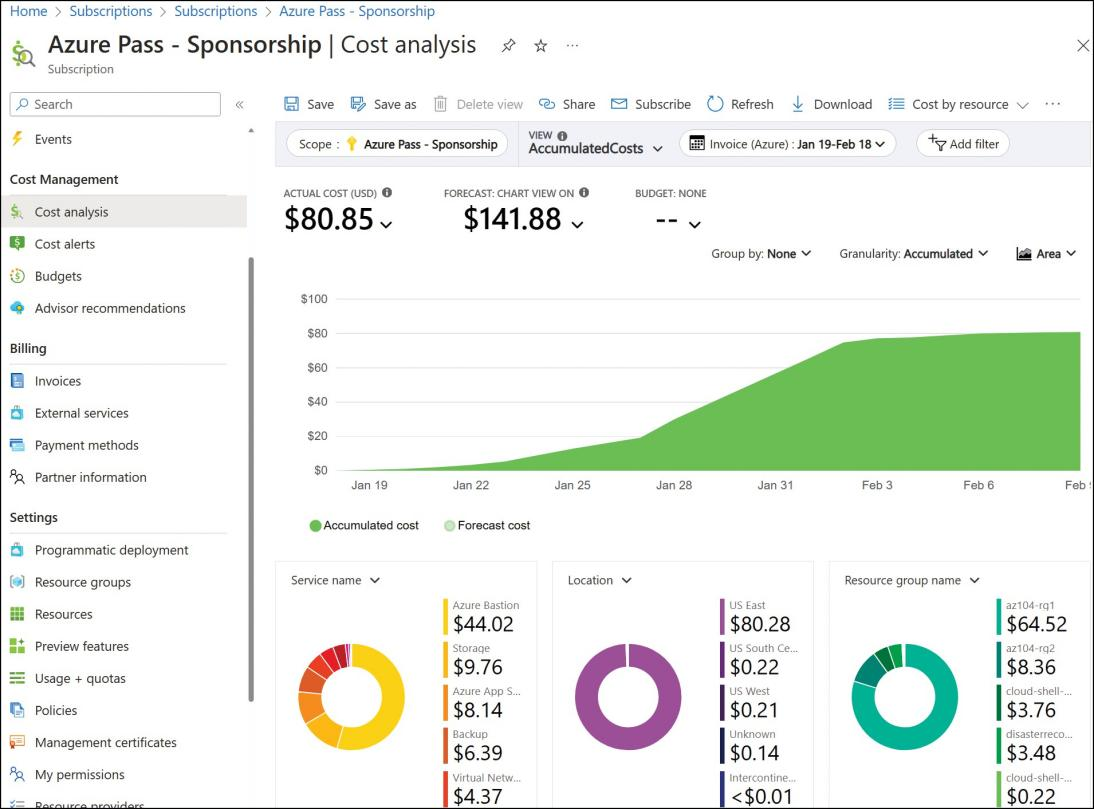Pin the Cost analysis page
Image resolution: width=1094 pixels, height=809 pixels.
pos(509,46)
